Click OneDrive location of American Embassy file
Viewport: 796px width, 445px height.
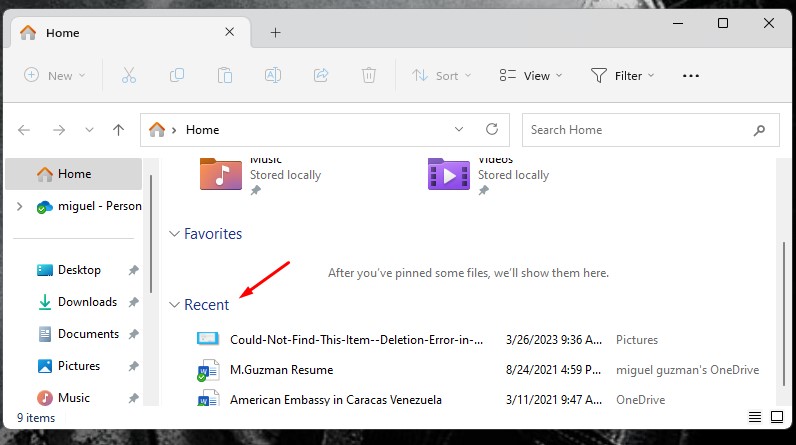pos(640,400)
